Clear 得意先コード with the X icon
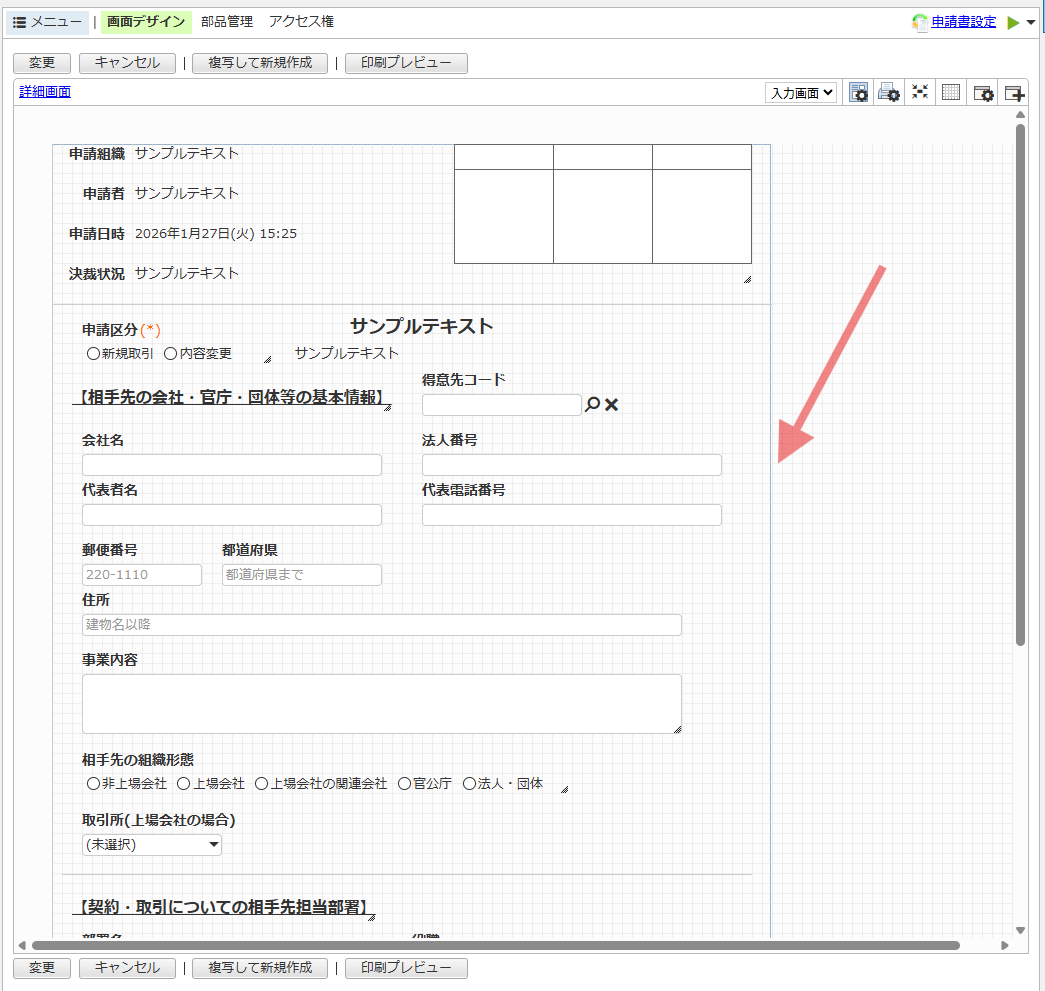Viewport: 1045px width, 991px height. click(612, 405)
